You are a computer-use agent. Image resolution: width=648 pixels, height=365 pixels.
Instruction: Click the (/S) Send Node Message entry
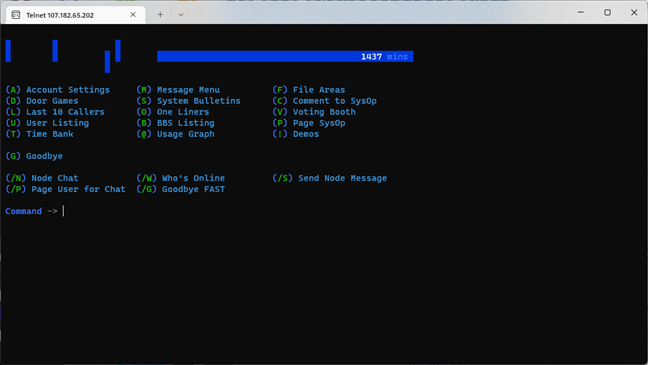[x=330, y=178]
